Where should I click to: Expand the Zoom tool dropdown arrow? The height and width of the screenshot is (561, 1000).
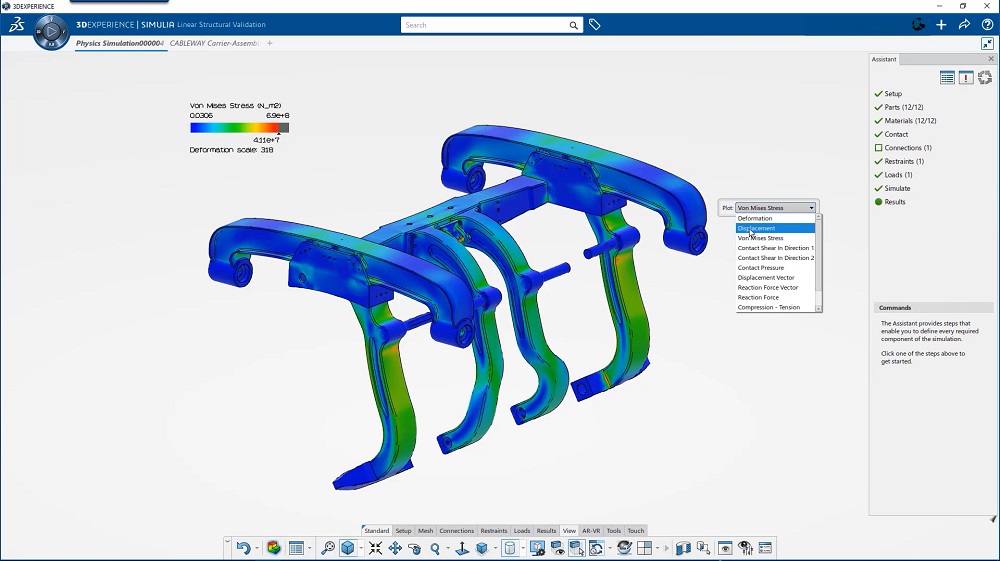coord(448,548)
